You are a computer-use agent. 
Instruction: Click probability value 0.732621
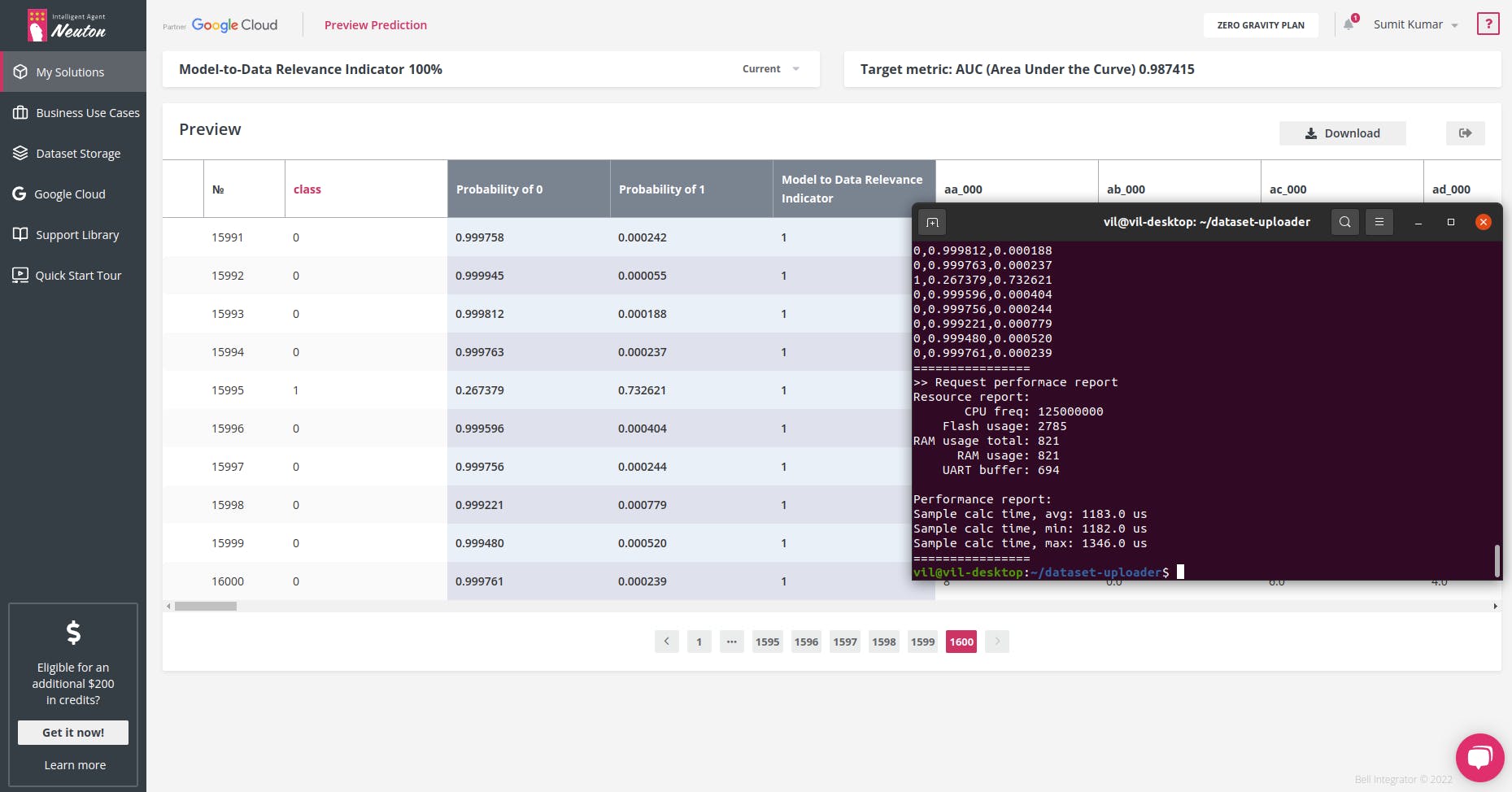point(642,390)
